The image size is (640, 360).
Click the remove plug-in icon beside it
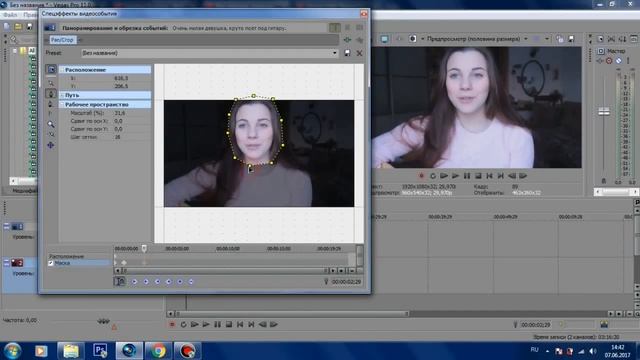360,40
